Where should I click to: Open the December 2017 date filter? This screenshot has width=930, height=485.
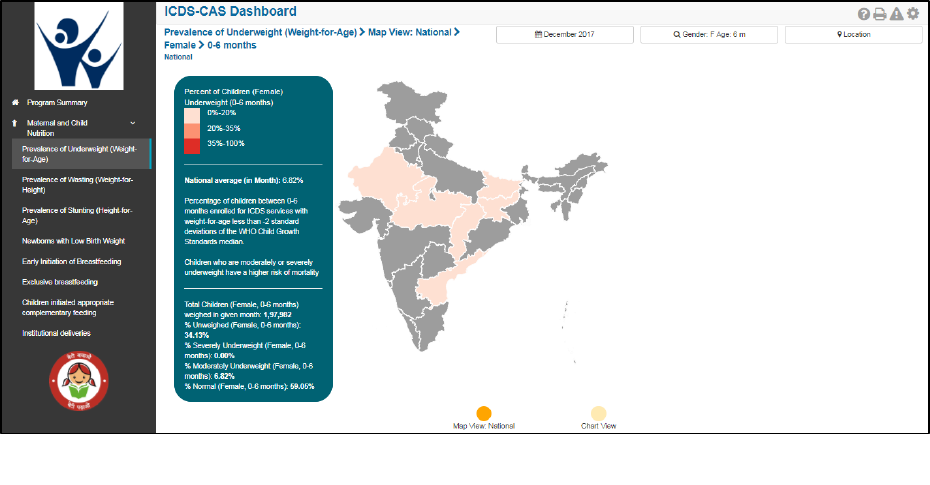565,34
